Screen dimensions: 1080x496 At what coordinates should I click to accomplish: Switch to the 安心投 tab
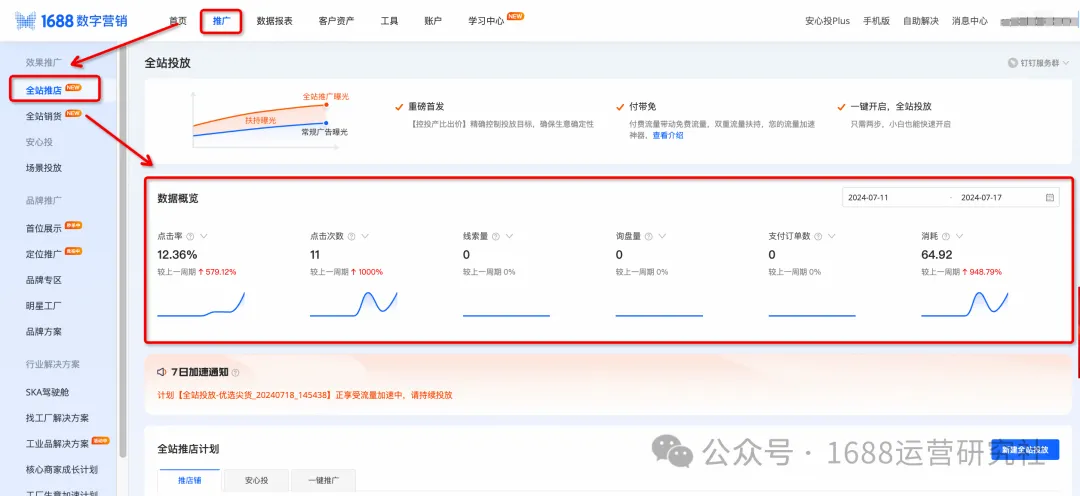click(256, 480)
